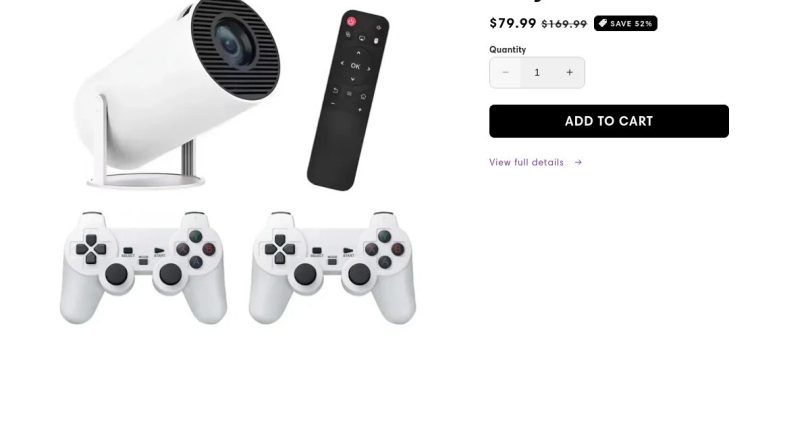810x424 pixels.
Task: Click the white projector image
Action: click(178, 93)
